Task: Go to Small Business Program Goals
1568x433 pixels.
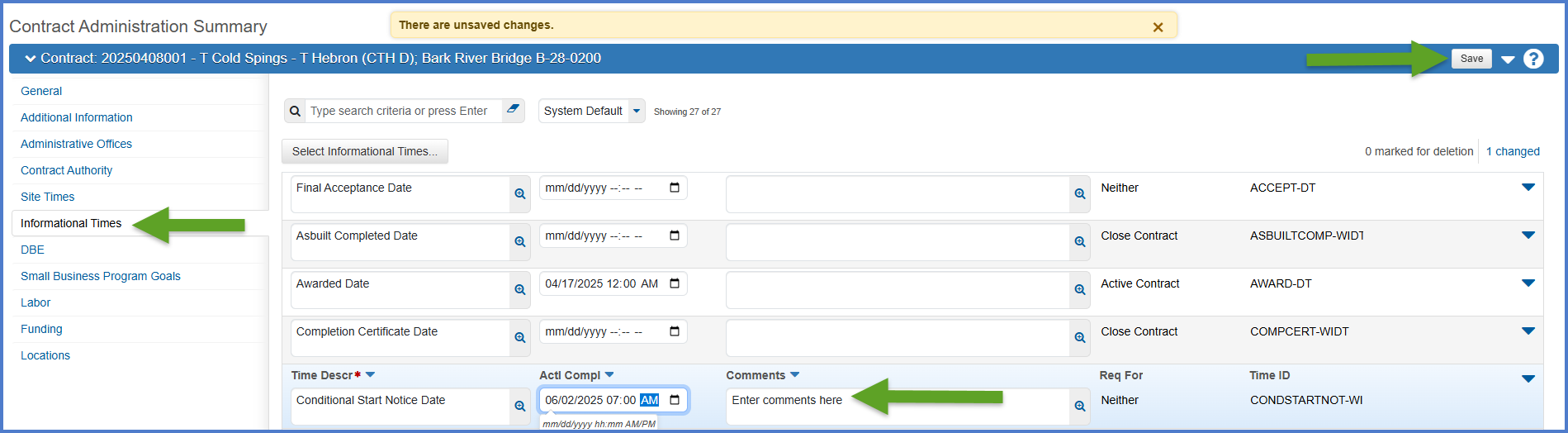Action: tap(101, 276)
